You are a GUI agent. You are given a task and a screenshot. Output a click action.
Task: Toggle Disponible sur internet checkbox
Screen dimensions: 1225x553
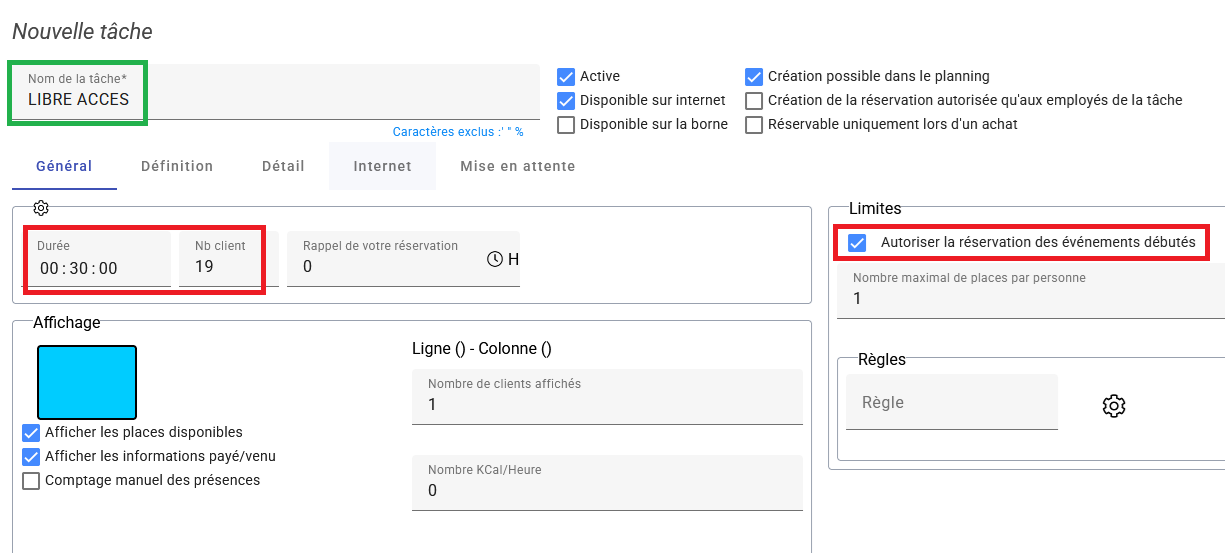[x=566, y=100]
